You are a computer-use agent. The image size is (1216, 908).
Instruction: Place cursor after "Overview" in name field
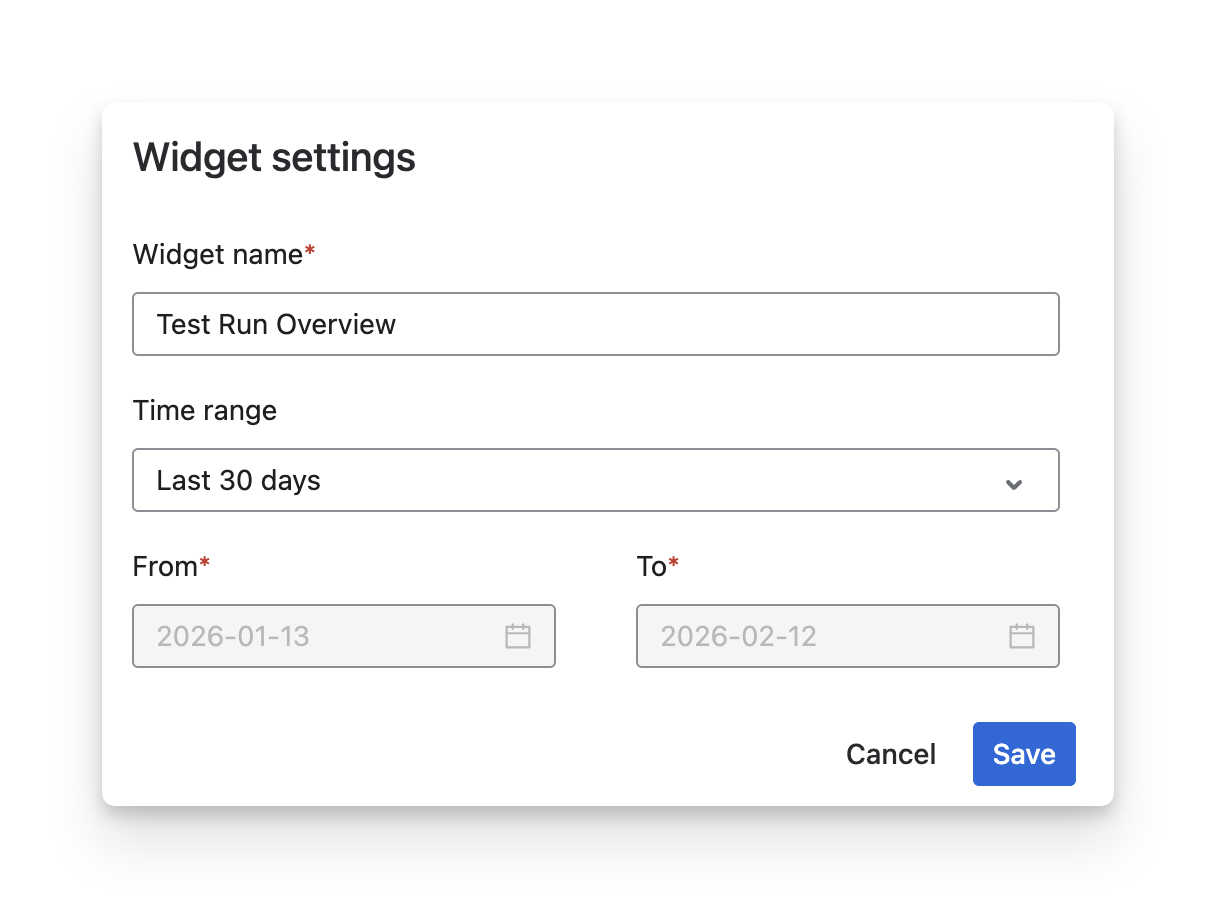[x=398, y=324]
